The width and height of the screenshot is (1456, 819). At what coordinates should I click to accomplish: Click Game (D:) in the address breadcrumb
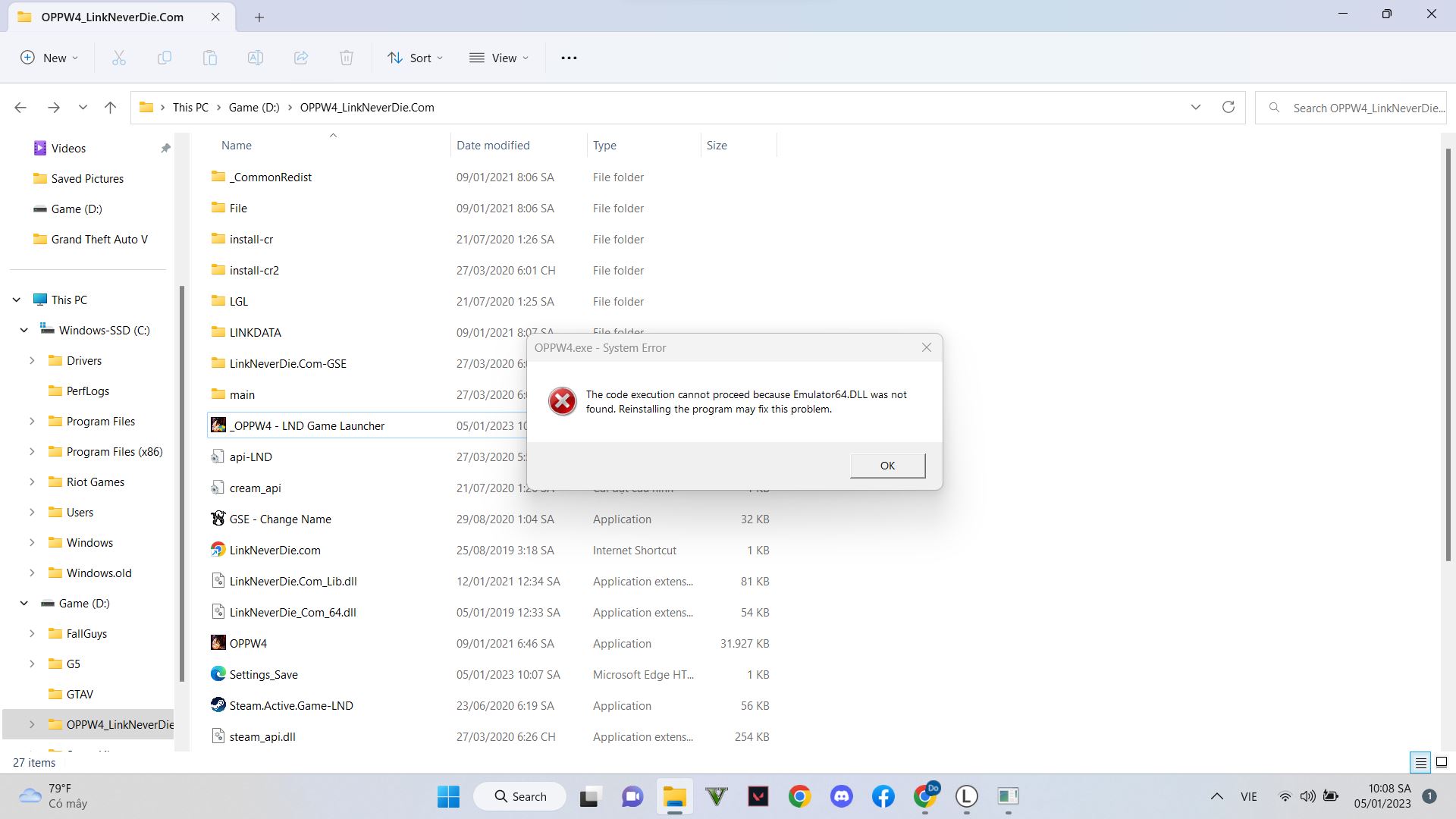click(254, 107)
